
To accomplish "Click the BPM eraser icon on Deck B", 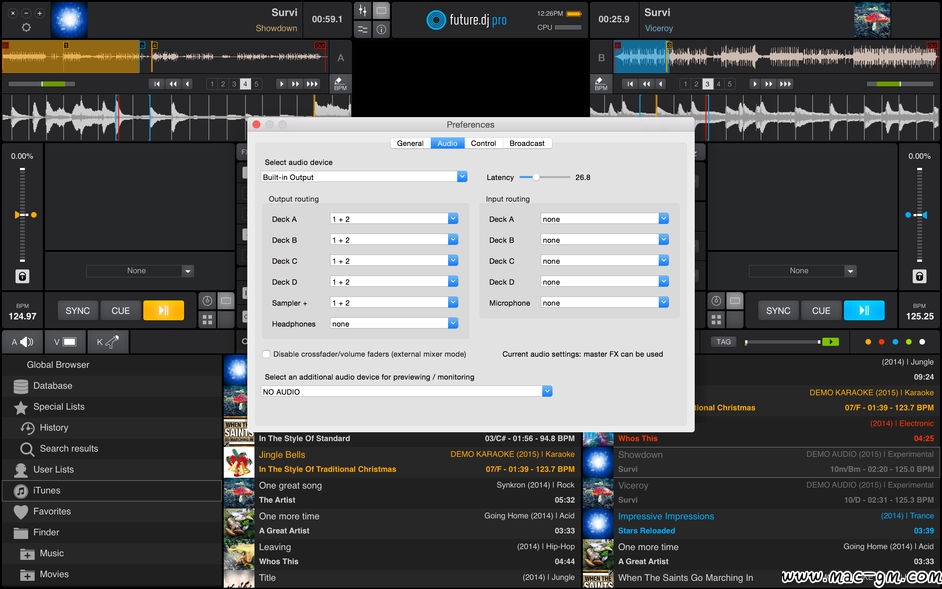I will tap(601, 84).
